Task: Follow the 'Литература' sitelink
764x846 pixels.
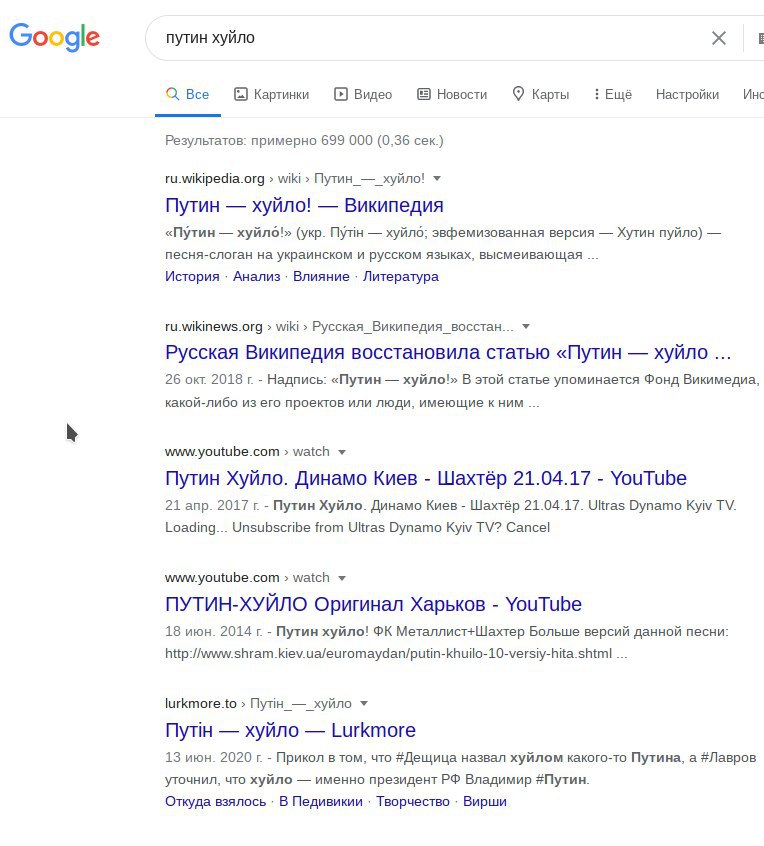Action: [400, 277]
